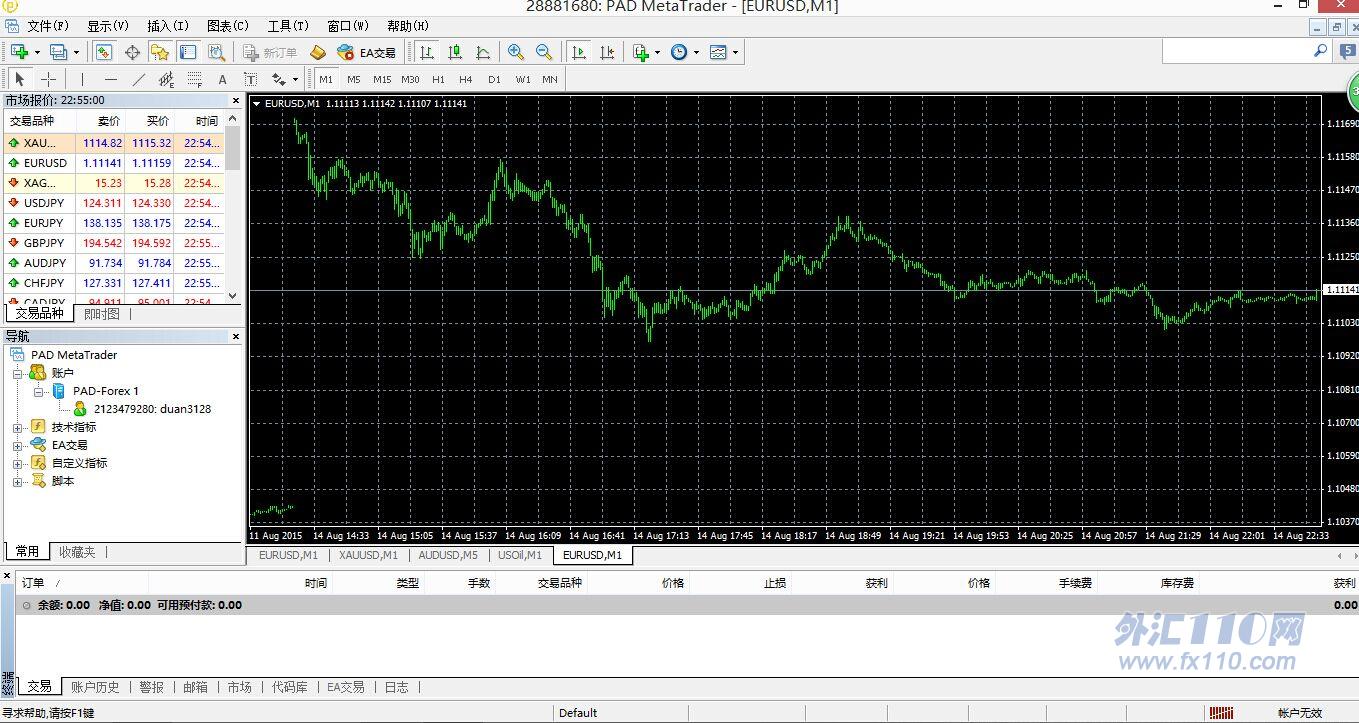
Task: Collapse the 账户 tree node
Action: [x=17, y=373]
